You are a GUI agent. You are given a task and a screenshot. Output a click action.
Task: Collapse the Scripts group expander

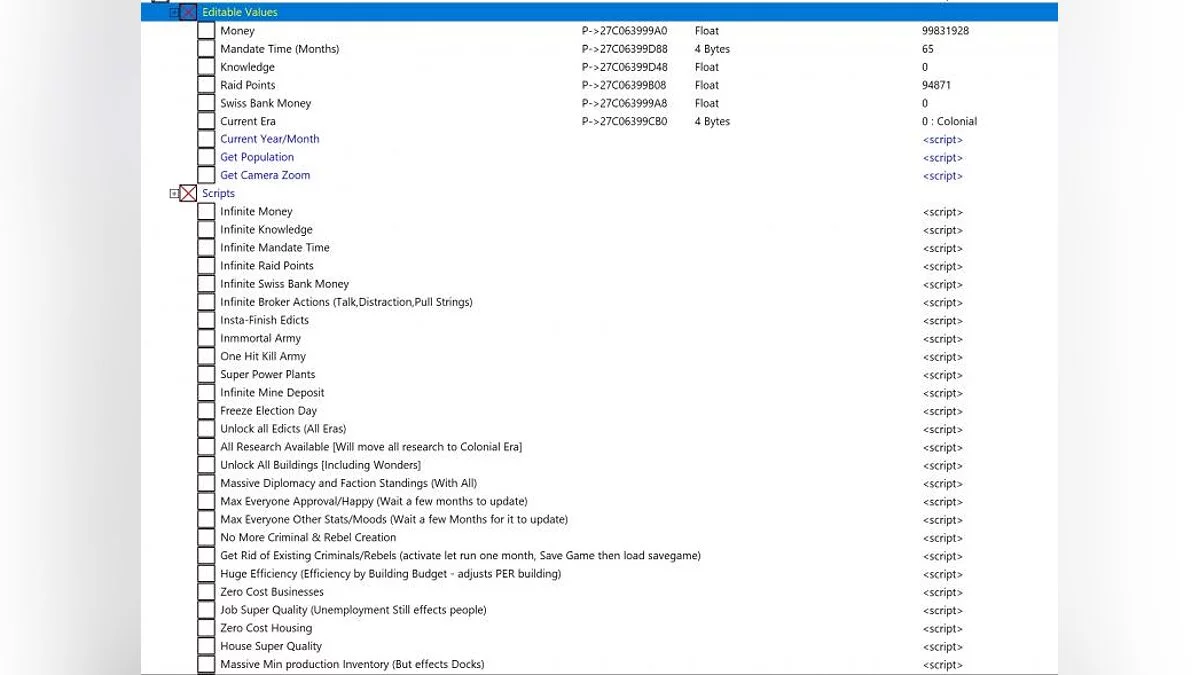click(x=175, y=194)
